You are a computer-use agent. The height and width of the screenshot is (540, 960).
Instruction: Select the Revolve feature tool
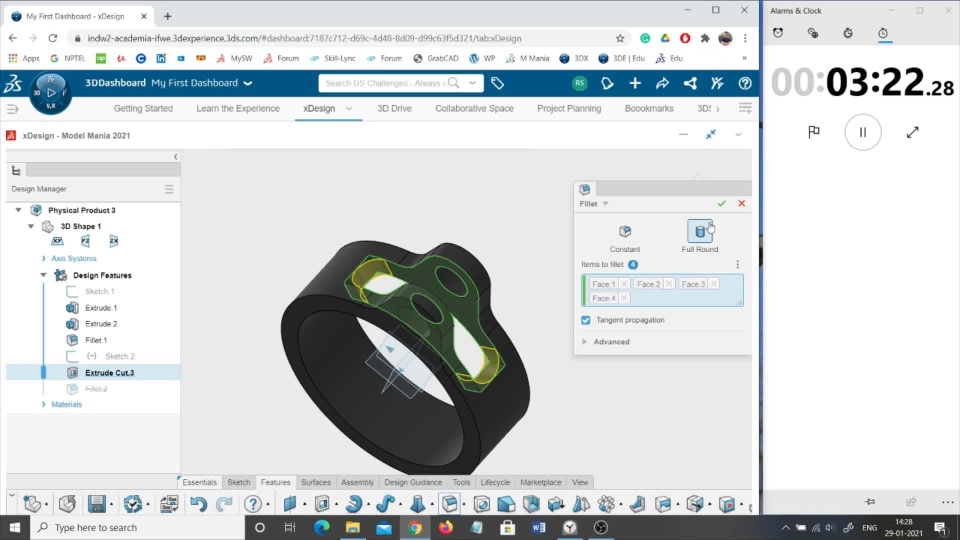pos(353,504)
